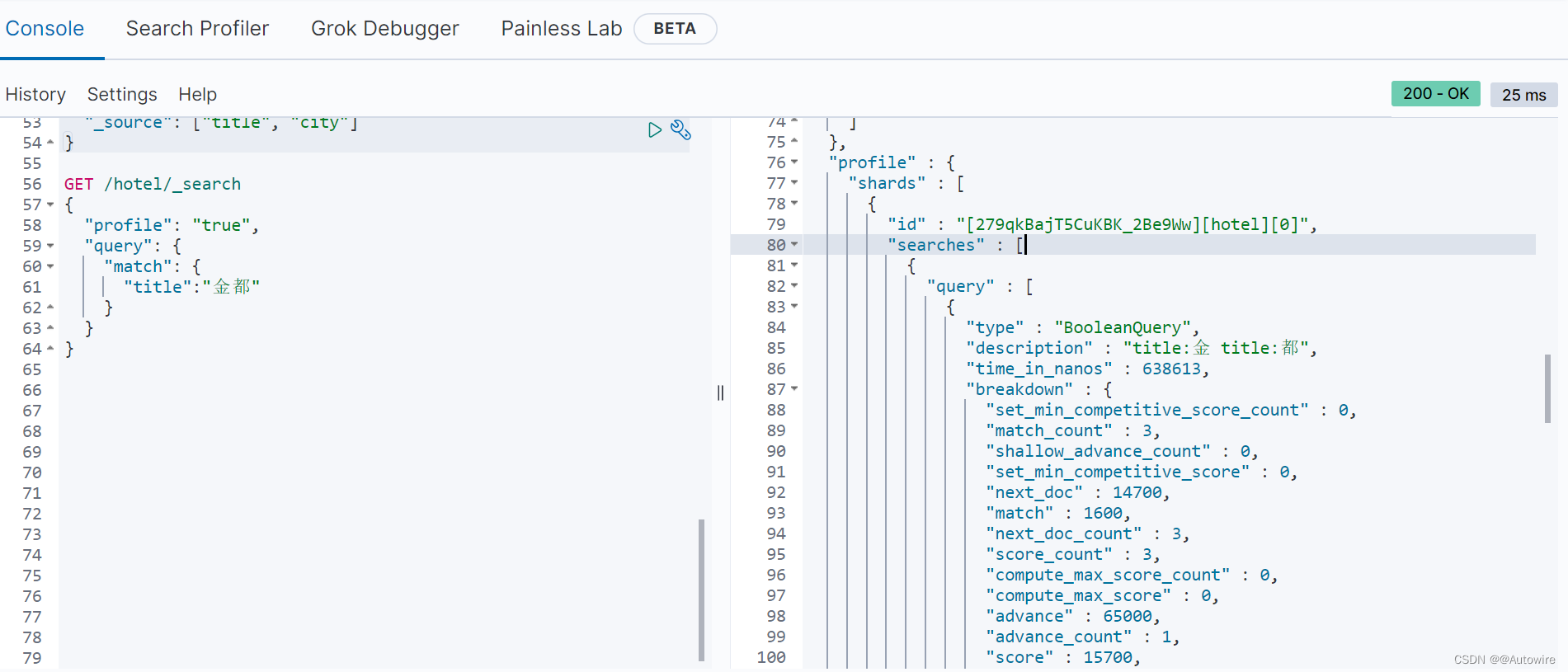Click the "score" : 15700 line
The image size is (1568, 672).
(x=1063, y=657)
